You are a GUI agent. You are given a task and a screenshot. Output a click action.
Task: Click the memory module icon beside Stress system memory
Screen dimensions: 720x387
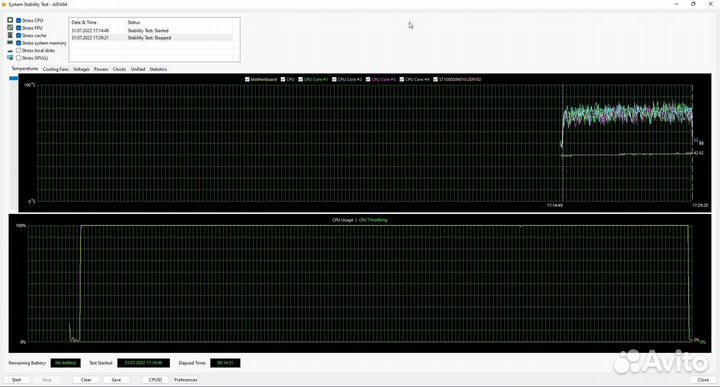(10, 43)
